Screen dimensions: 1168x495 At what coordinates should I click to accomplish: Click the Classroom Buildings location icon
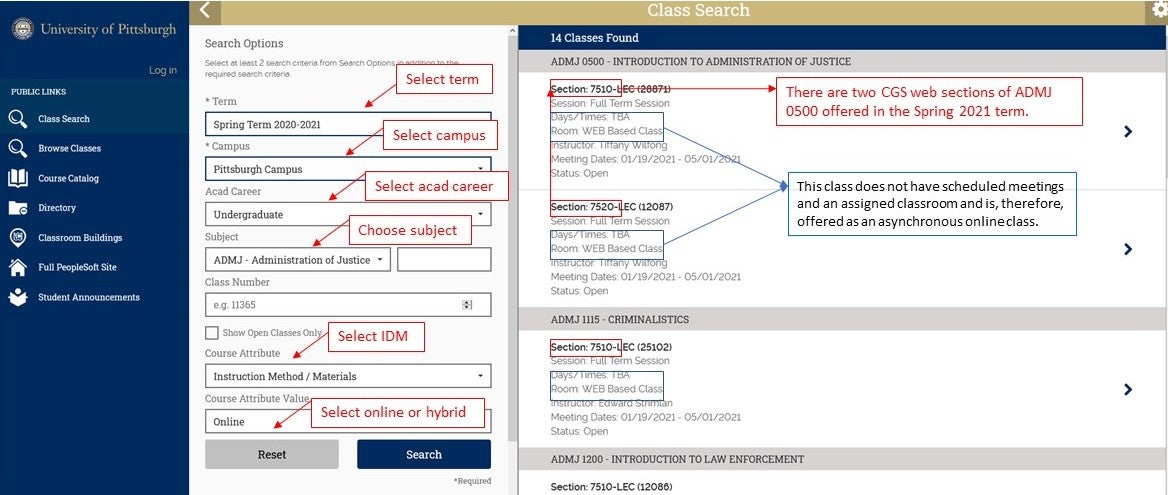point(18,237)
